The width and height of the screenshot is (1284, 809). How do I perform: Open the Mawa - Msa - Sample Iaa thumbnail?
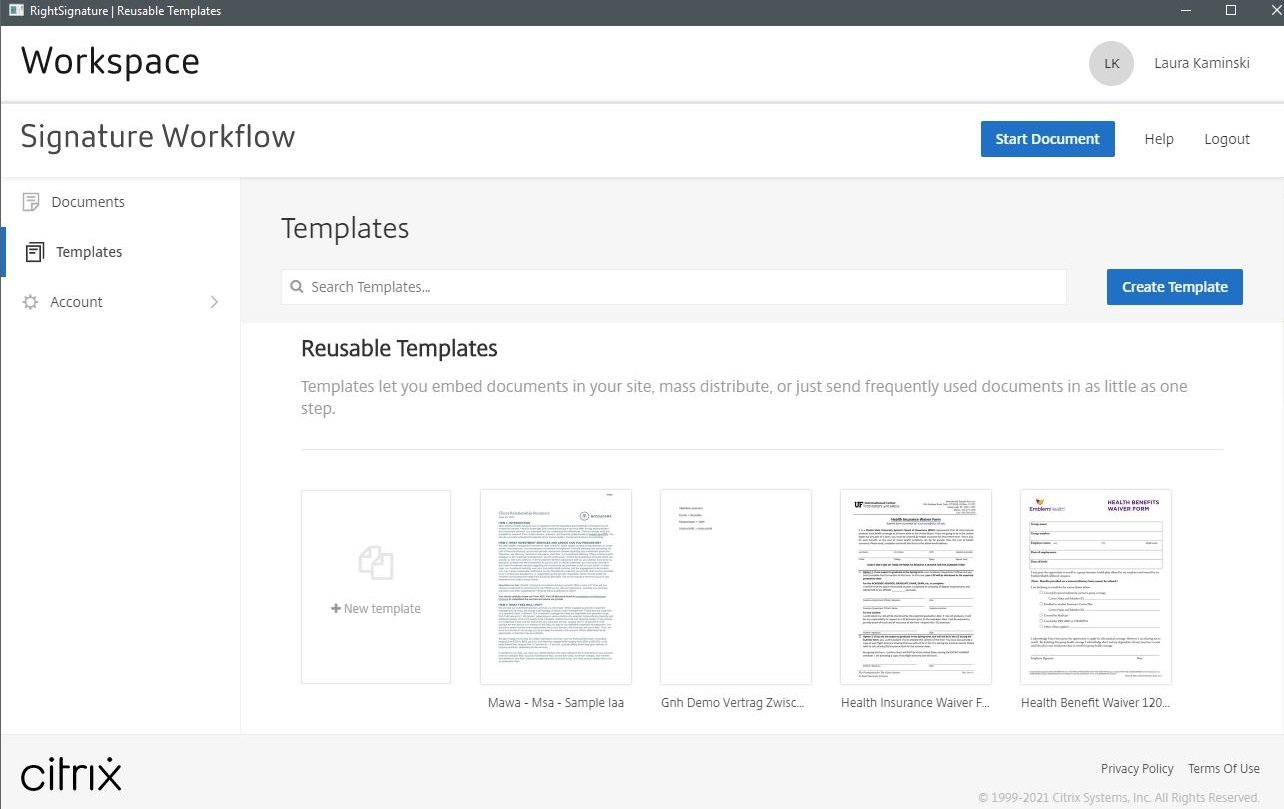click(x=556, y=587)
